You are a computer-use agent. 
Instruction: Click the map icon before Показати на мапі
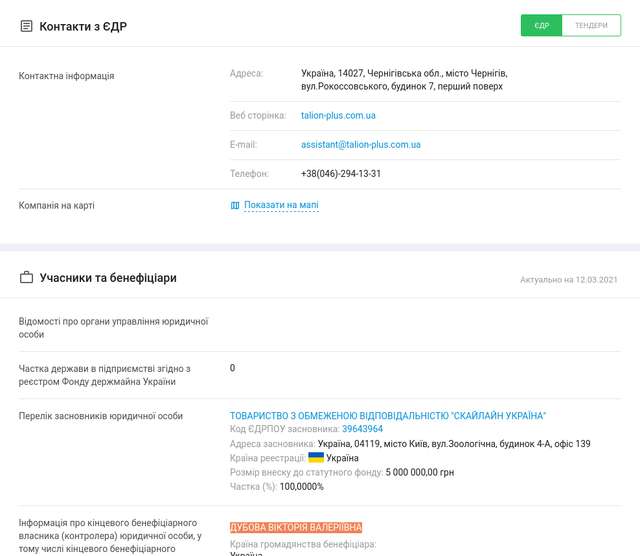click(235, 206)
